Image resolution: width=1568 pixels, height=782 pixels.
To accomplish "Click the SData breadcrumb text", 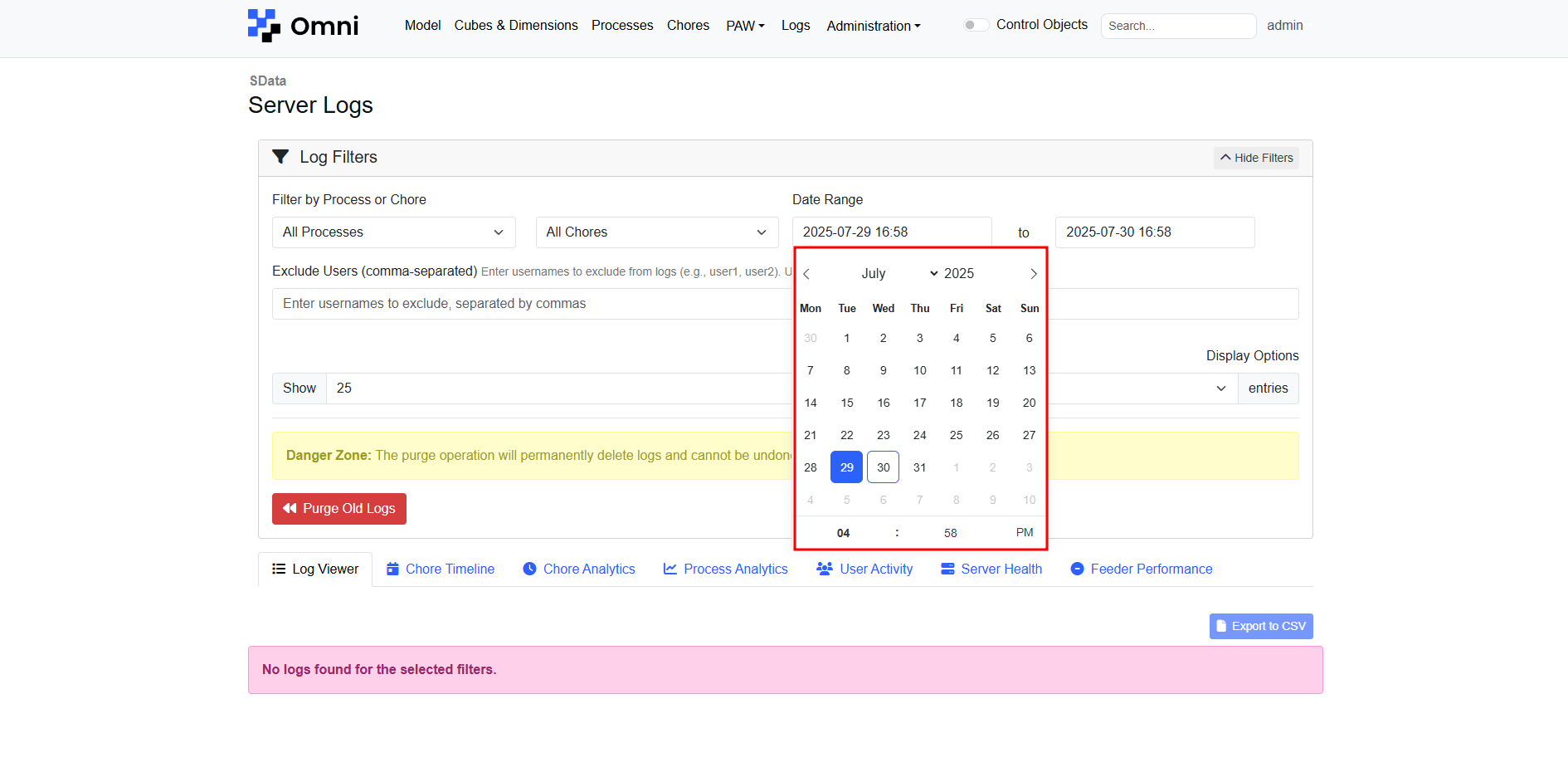I will (x=268, y=81).
